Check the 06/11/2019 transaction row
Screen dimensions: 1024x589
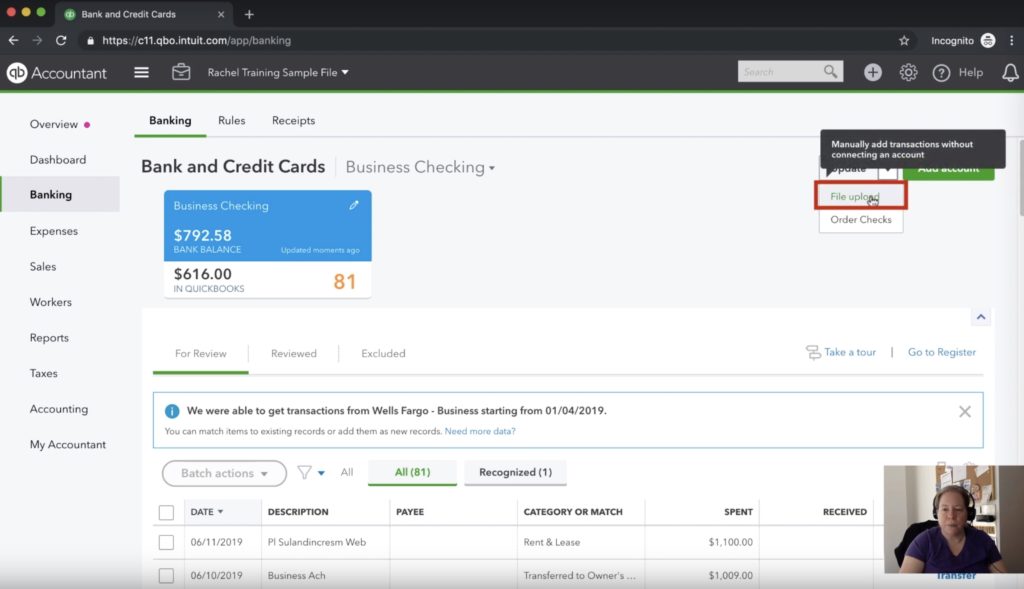click(x=167, y=543)
